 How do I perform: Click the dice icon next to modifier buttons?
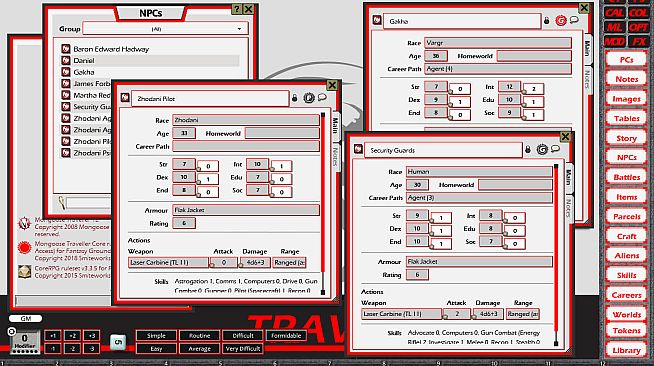pyautogui.click(x=118, y=342)
